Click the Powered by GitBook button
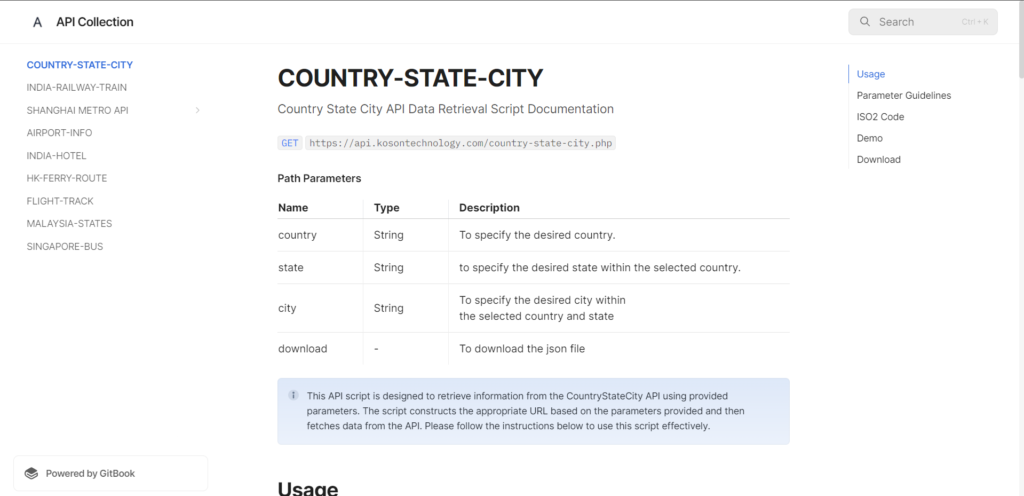 [x=111, y=473]
